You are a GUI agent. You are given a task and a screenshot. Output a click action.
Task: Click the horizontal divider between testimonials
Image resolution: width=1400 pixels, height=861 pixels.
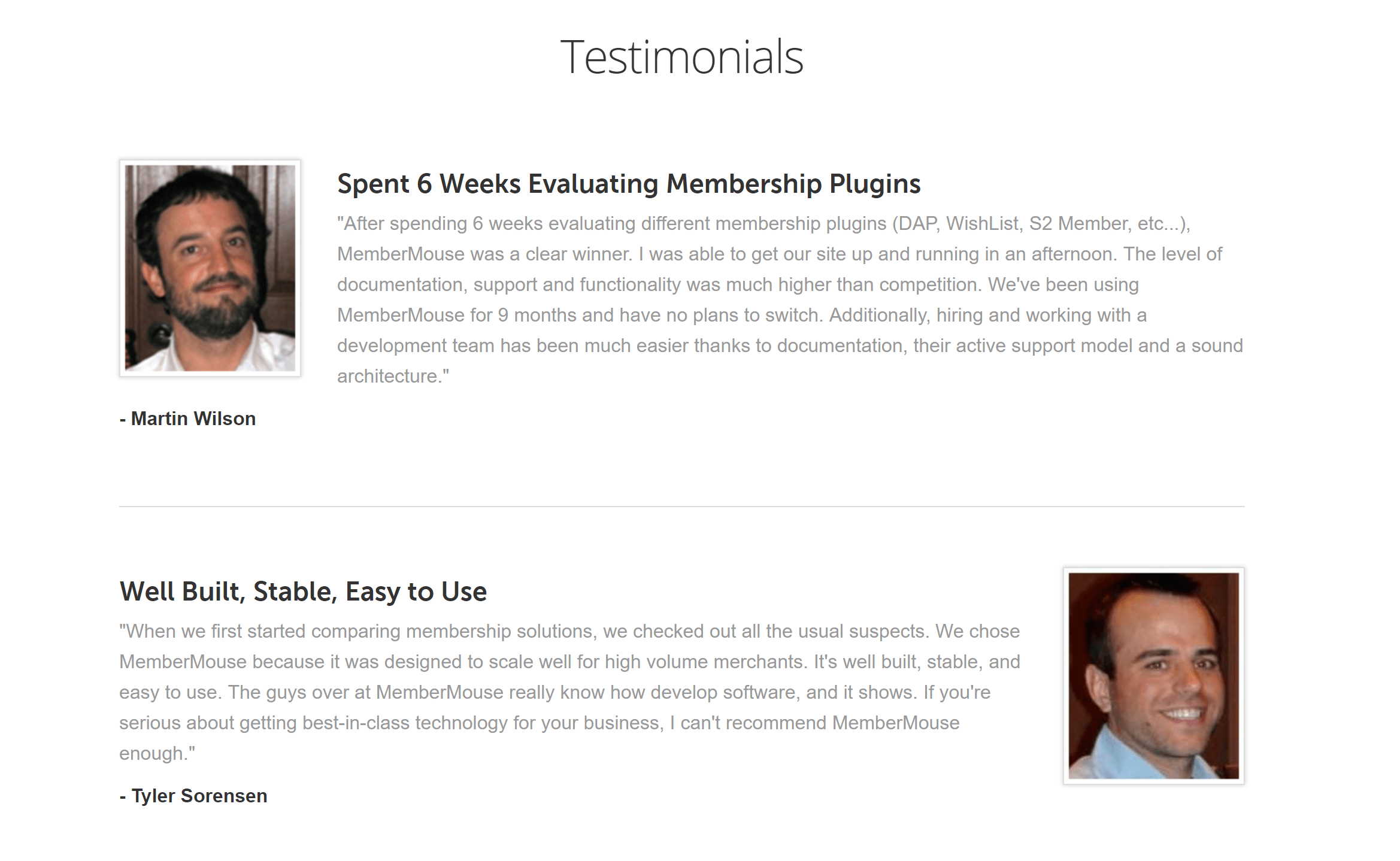[x=681, y=507]
